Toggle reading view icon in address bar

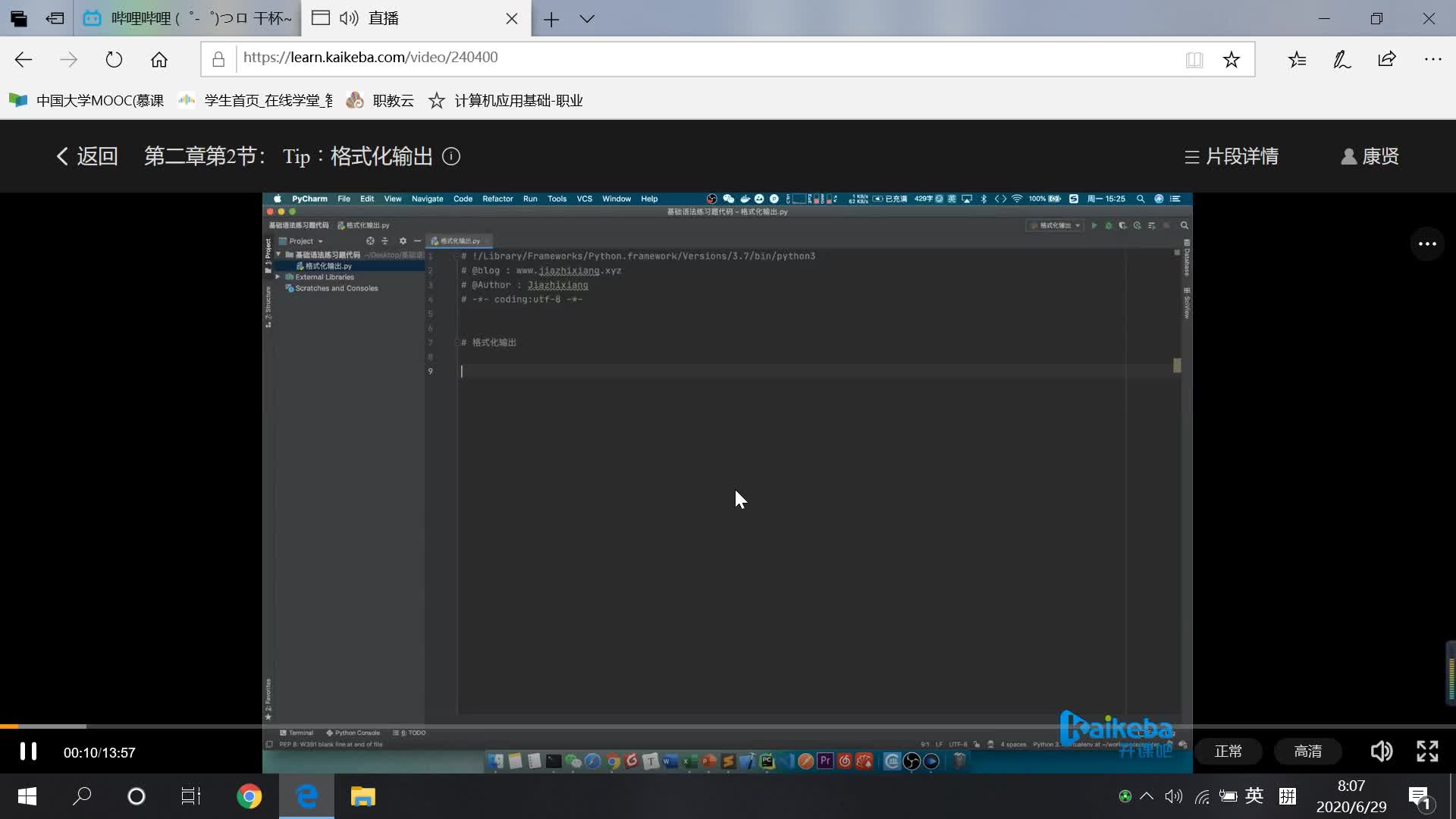pyautogui.click(x=1194, y=60)
